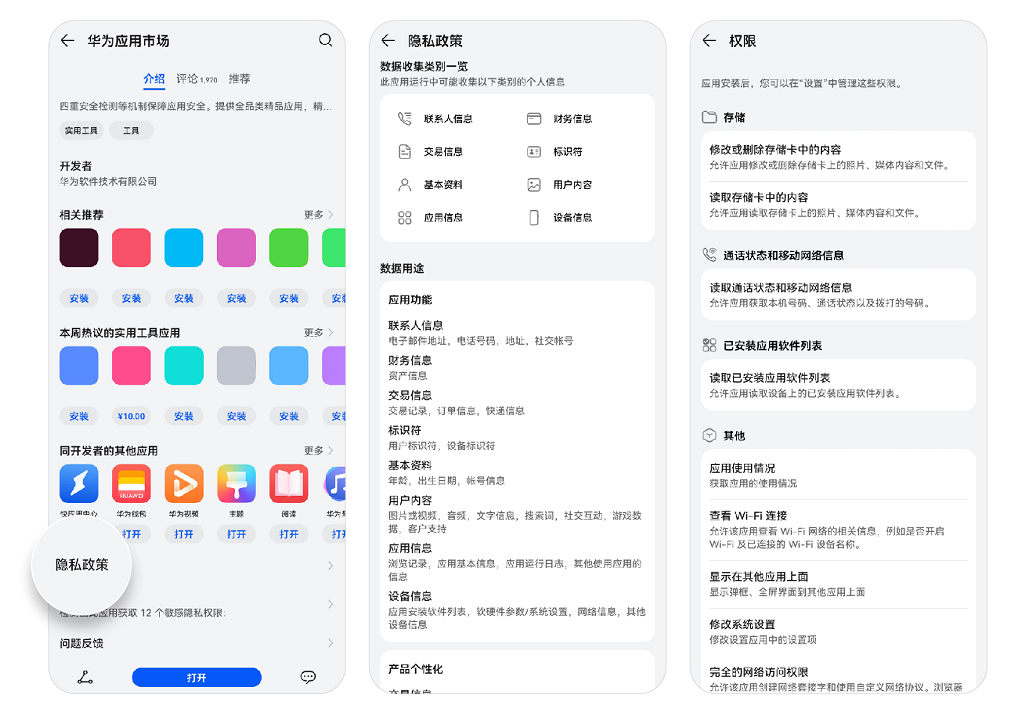
Task: Tap the 实用工具 category tag
Action: coord(81,131)
